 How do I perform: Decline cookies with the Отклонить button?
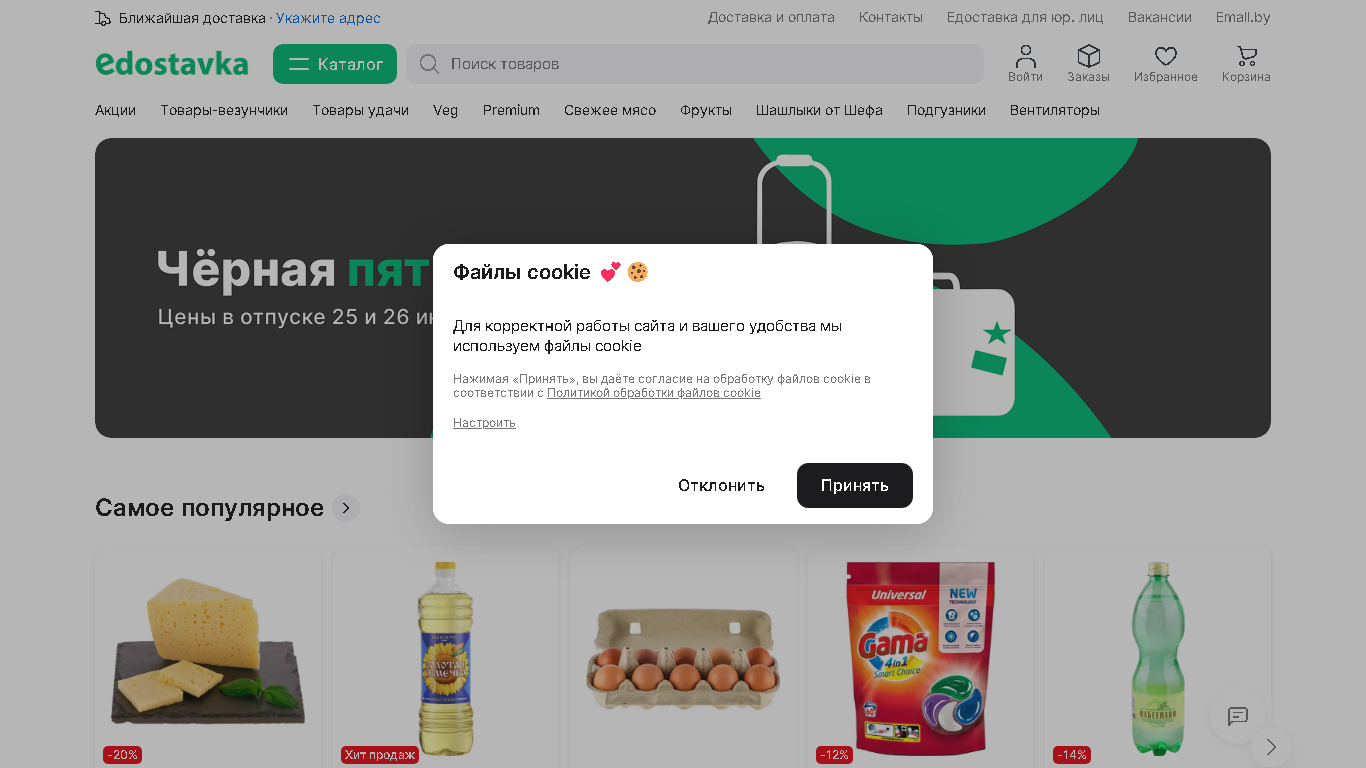[x=721, y=485]
